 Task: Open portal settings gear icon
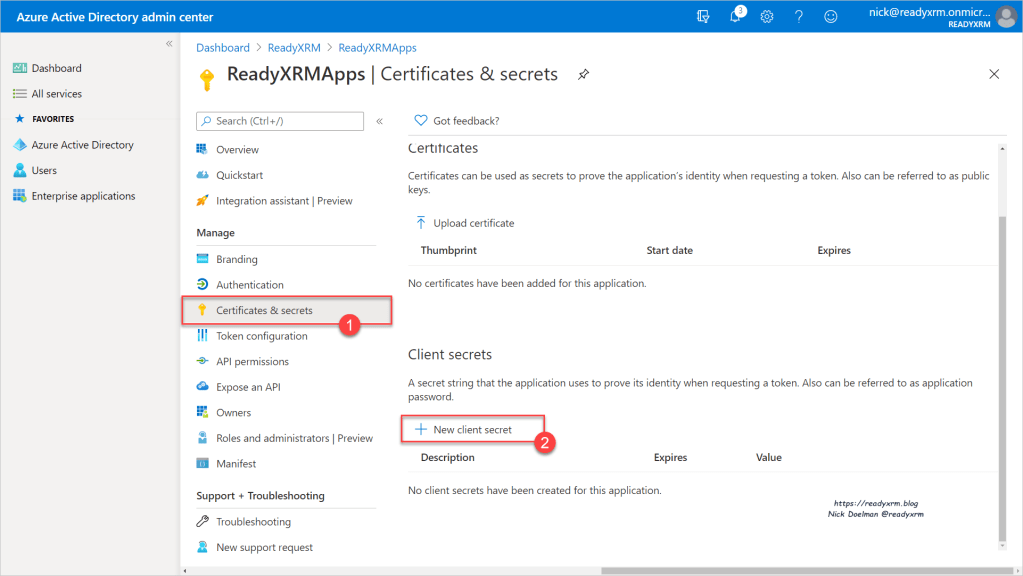(767, 17)
